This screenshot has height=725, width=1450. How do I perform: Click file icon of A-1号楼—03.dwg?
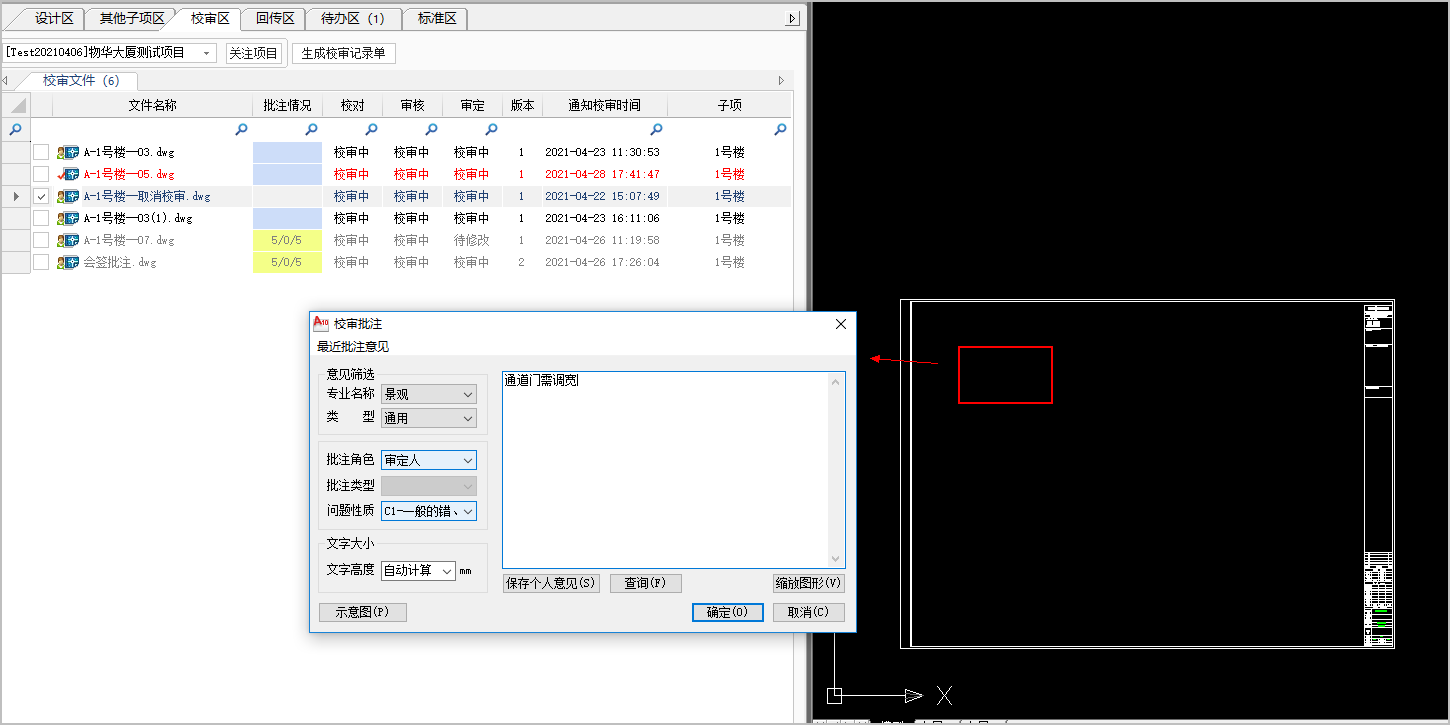[68, 153]
